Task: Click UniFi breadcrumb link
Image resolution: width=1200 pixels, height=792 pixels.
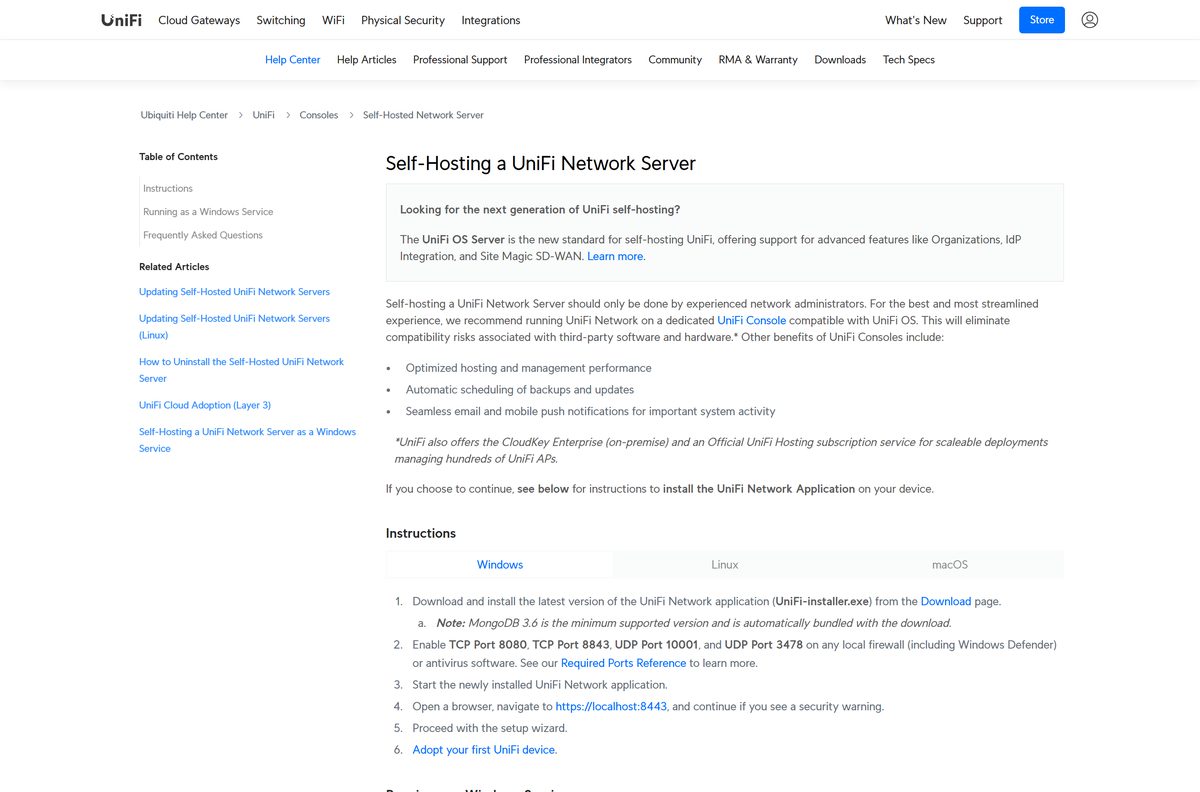Action: click(263, 115)
